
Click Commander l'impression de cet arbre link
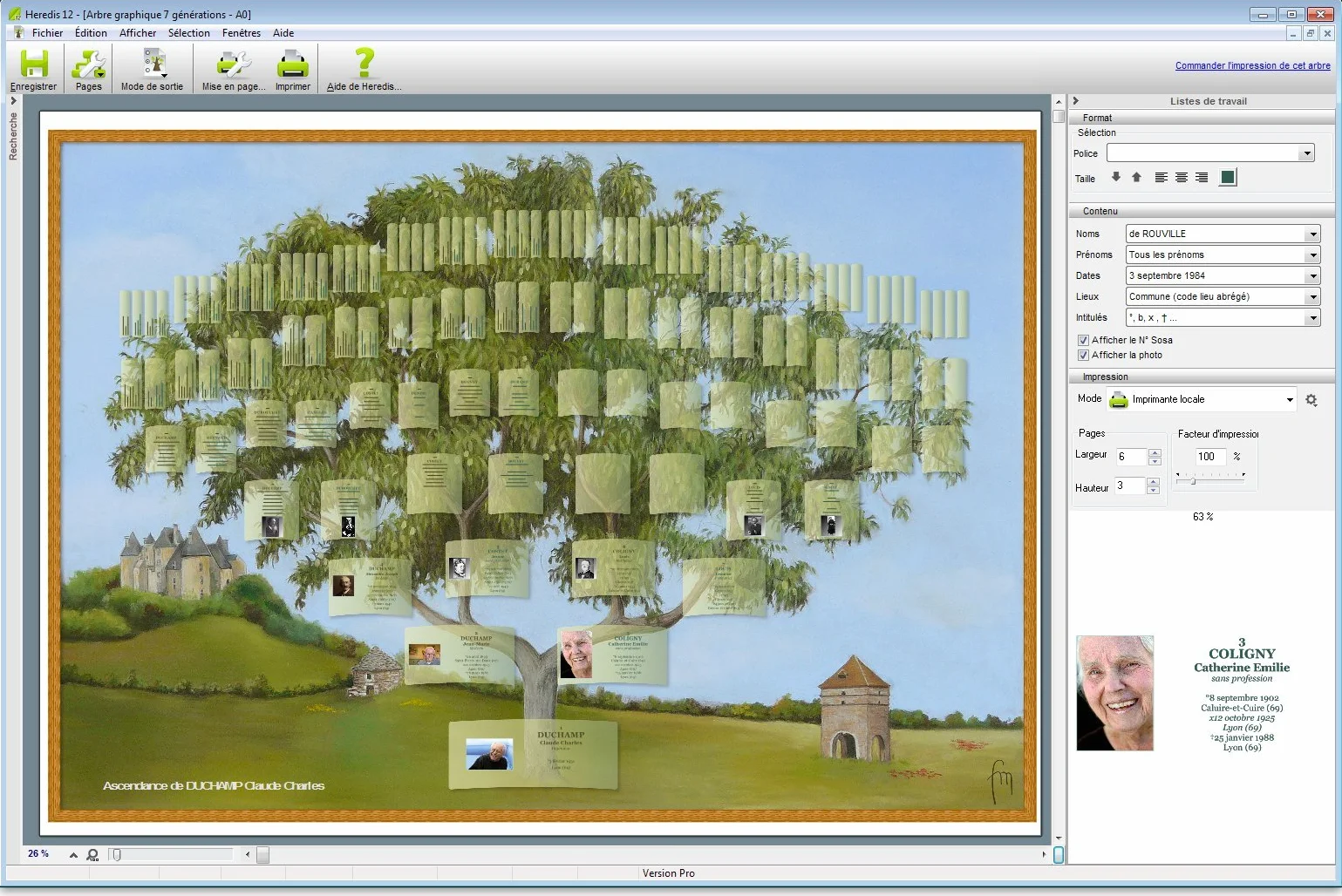tap(1253, 65)
